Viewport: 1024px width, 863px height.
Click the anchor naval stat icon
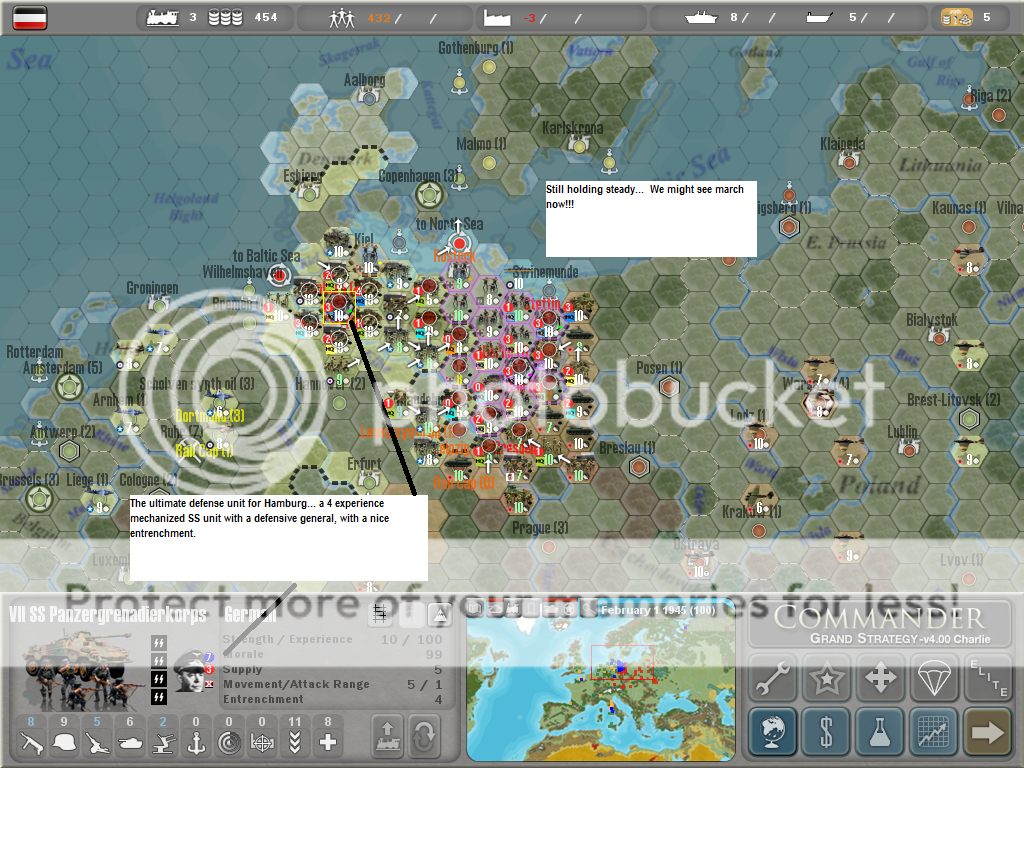[196, 743]
